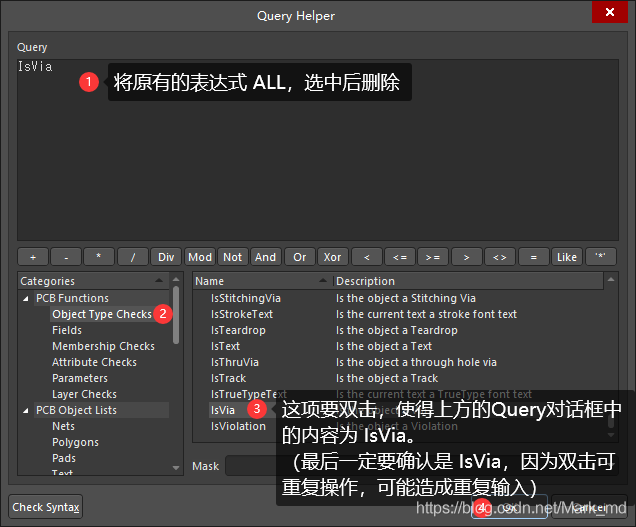
Task: Select the Parameters category
Action: [x=80, y=378]
